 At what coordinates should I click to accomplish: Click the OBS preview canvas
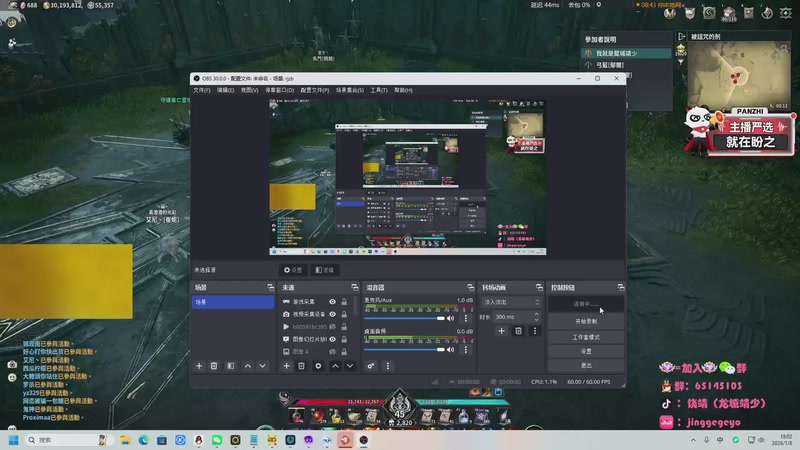pos(408,177)
